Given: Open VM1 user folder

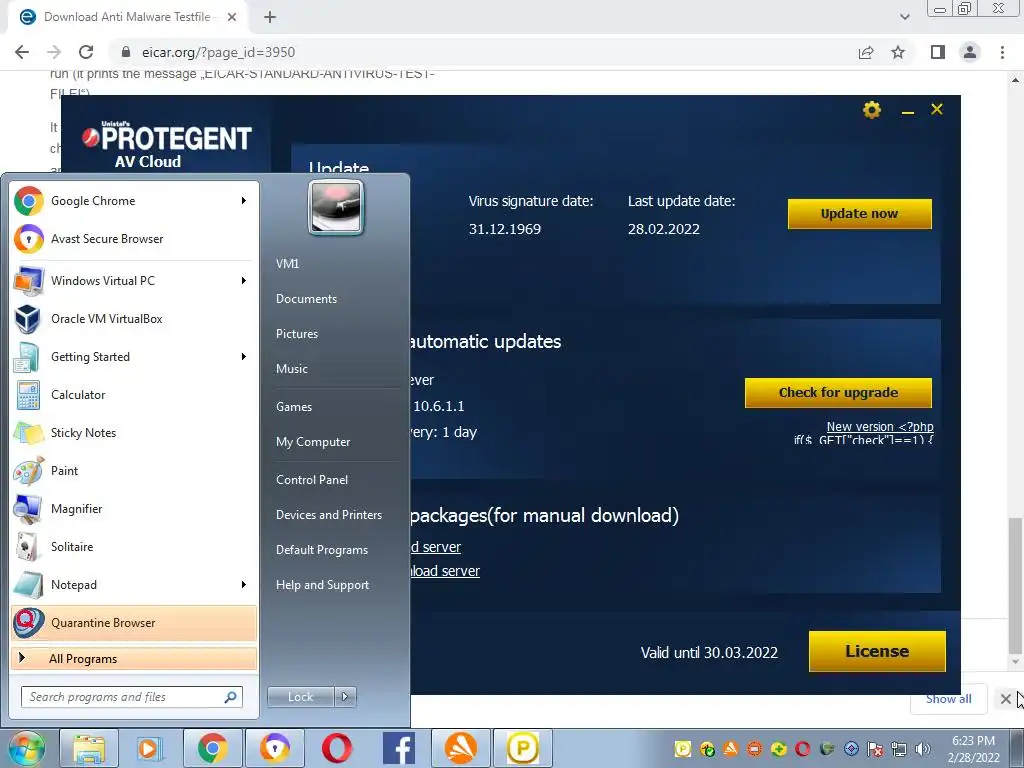Looking at the screenshot, I should (287, 264).
